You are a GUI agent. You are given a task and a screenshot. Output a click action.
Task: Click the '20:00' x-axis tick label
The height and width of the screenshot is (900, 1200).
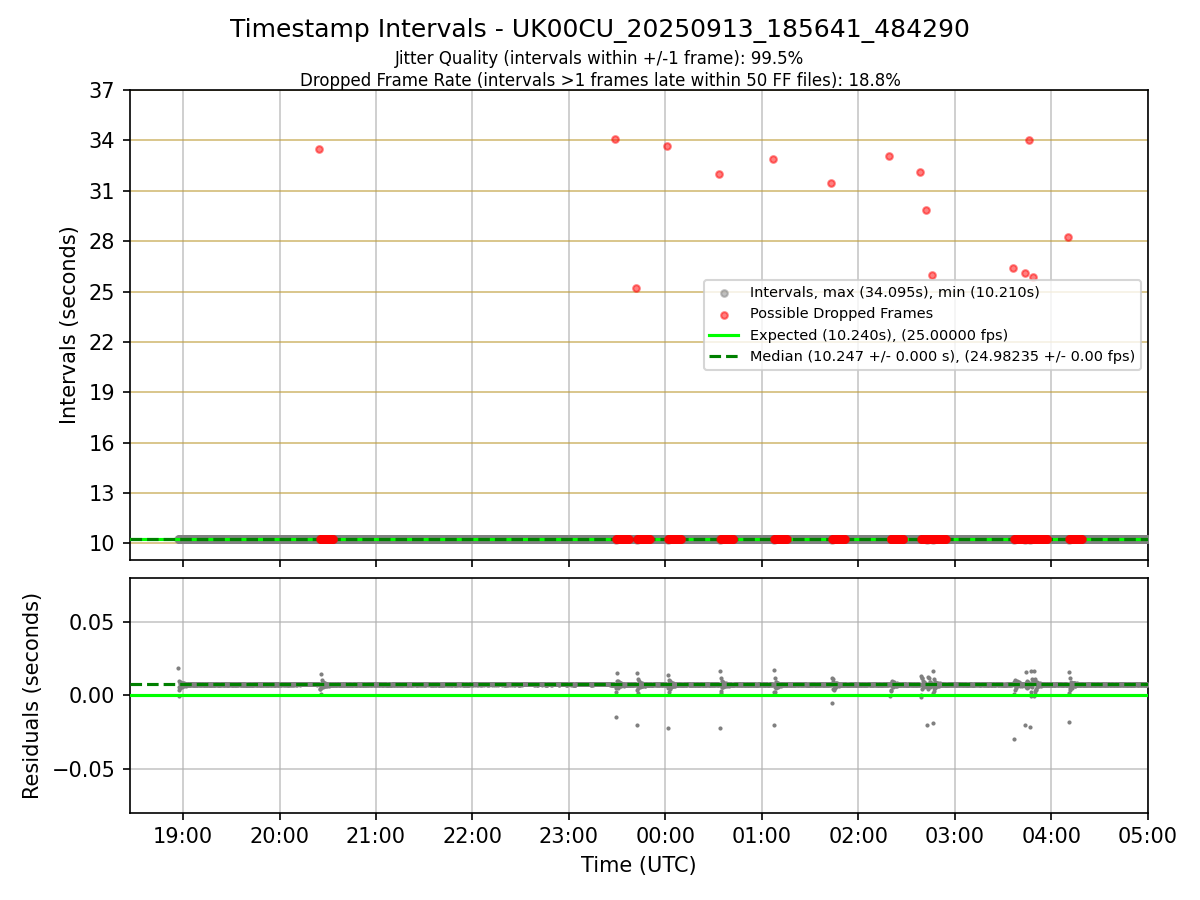click(x=279, y=835)
